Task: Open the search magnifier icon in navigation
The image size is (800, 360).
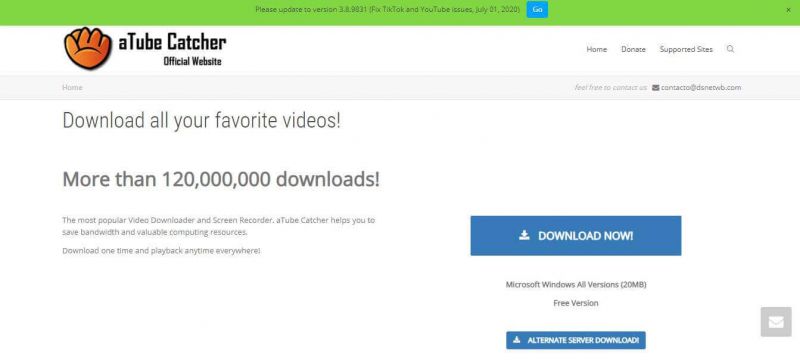Action: [x=730, y=49]
